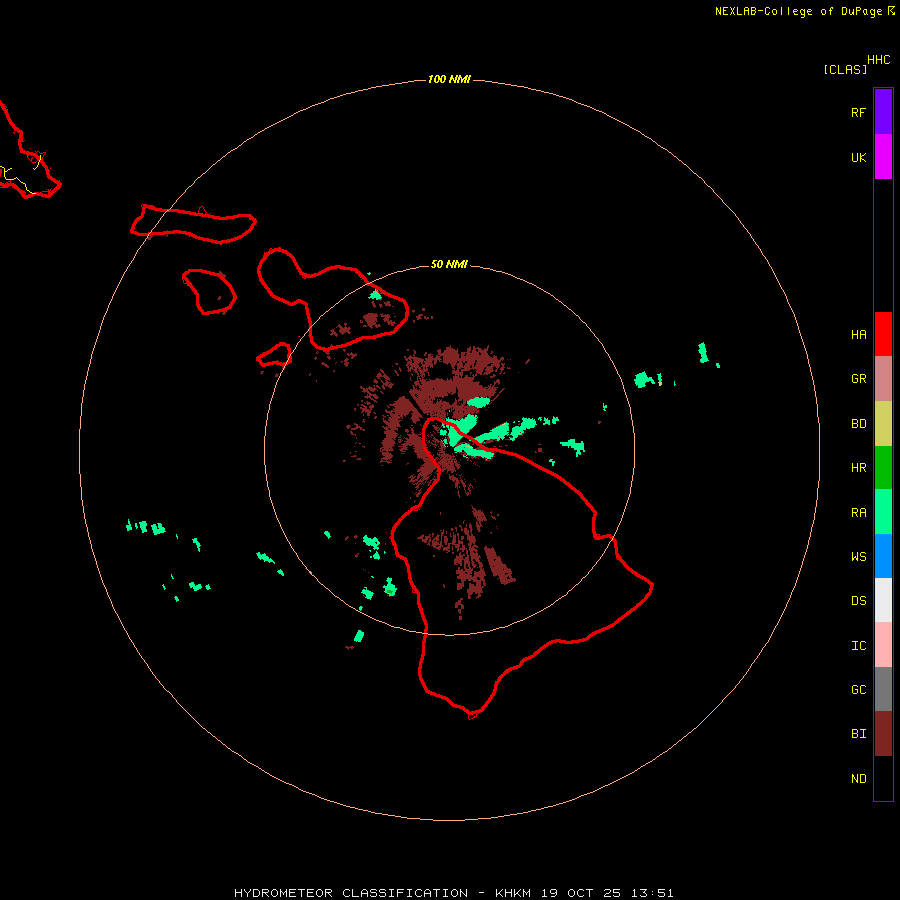Click the HA legend label
This screenshot has height=900, width=900.
tap(858, 335)
